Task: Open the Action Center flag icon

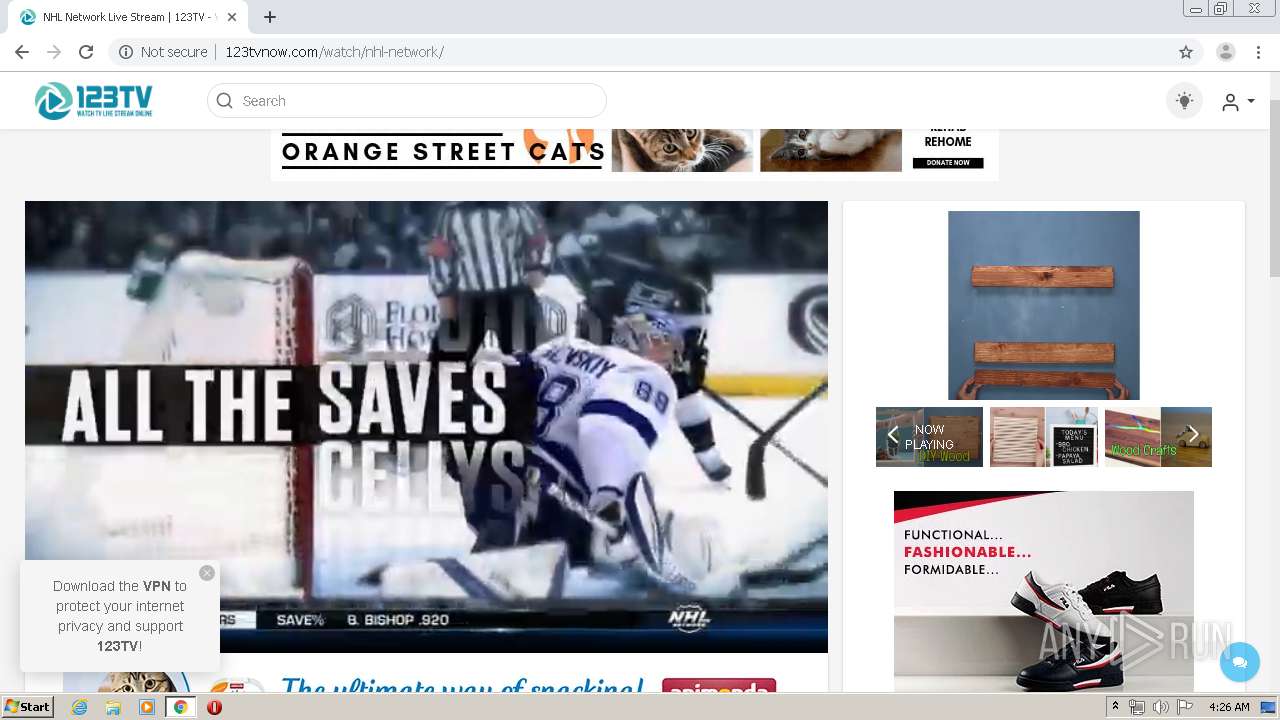Action: tap(1184, 707)
